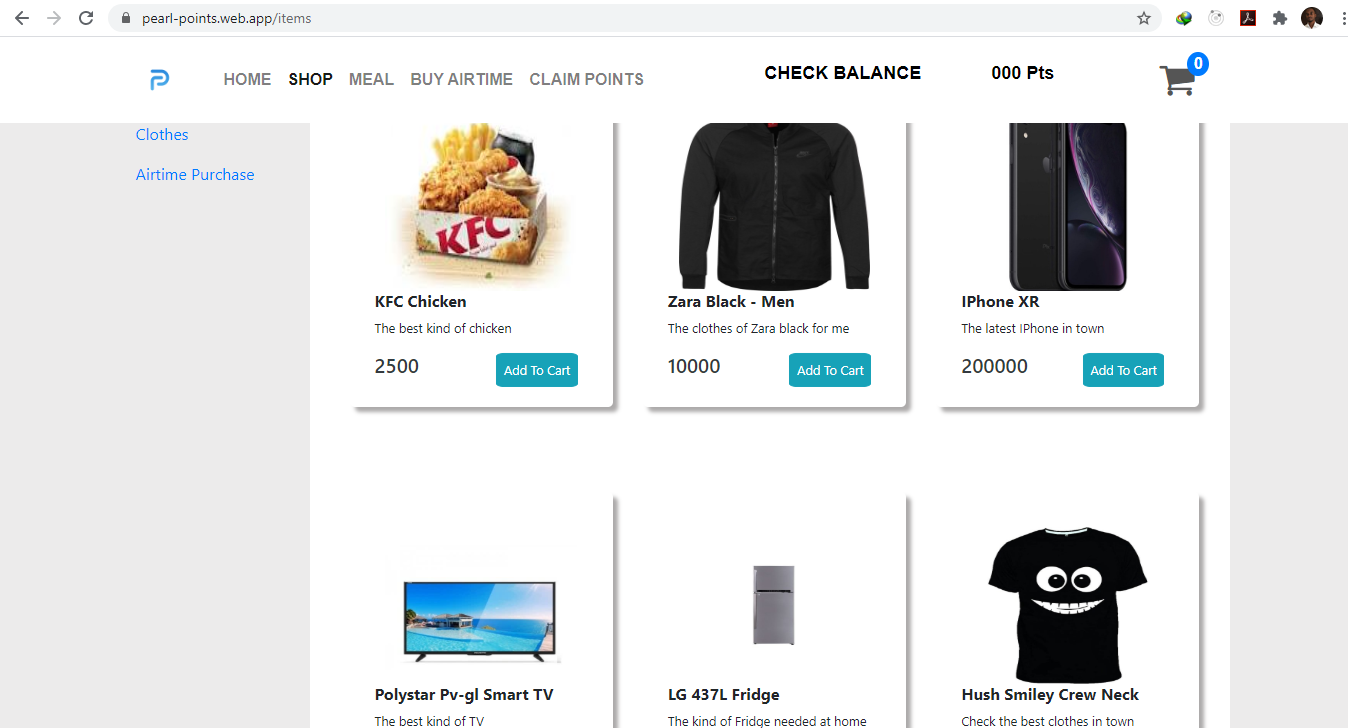Image resolution: width=1348 pixels, height=728 pixels.
Task: View site info via padlock icon
Action: pyautogui.click(x=126, y=18)
